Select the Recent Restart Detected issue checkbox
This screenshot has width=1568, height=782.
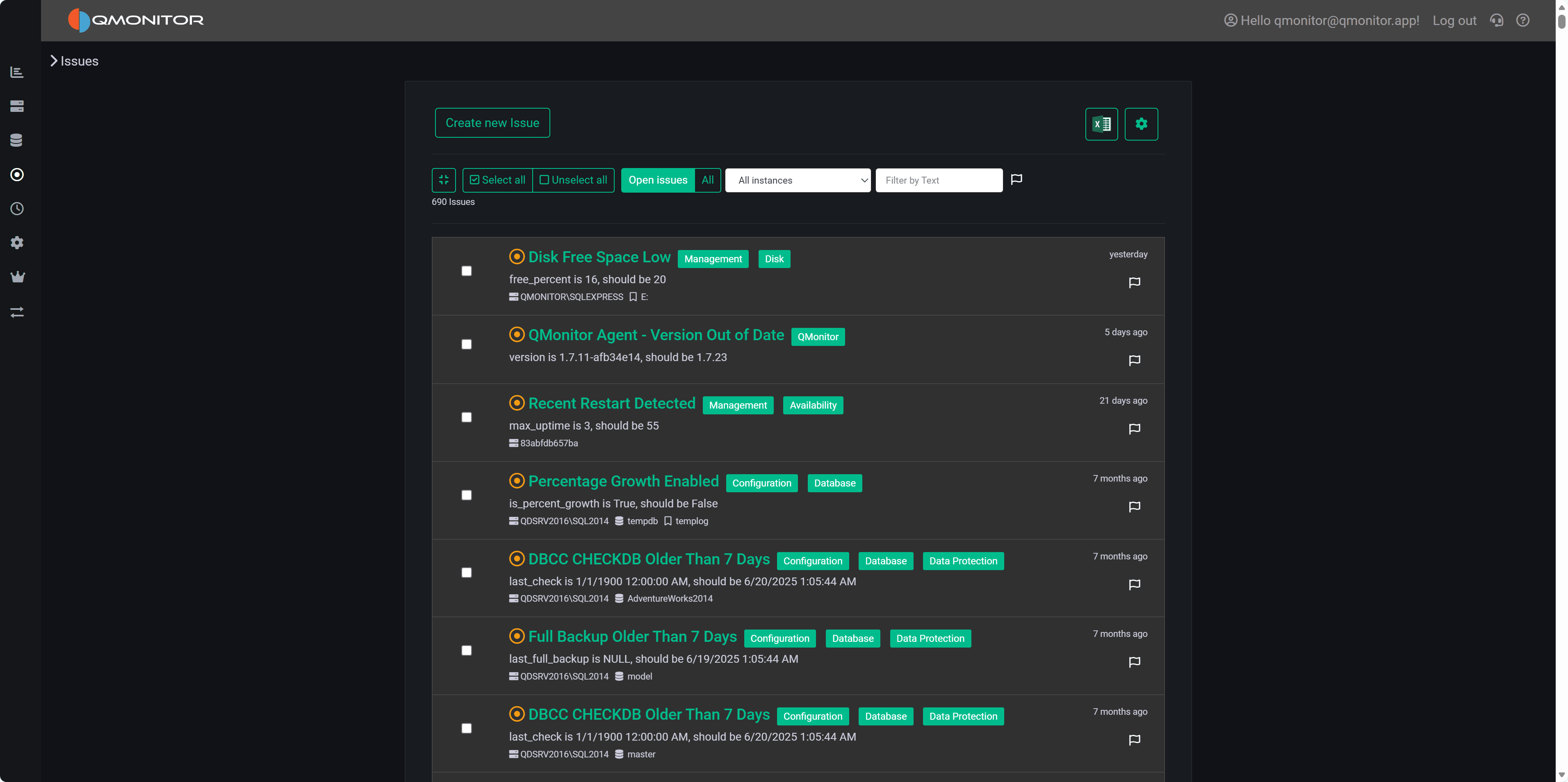point(467,418)
